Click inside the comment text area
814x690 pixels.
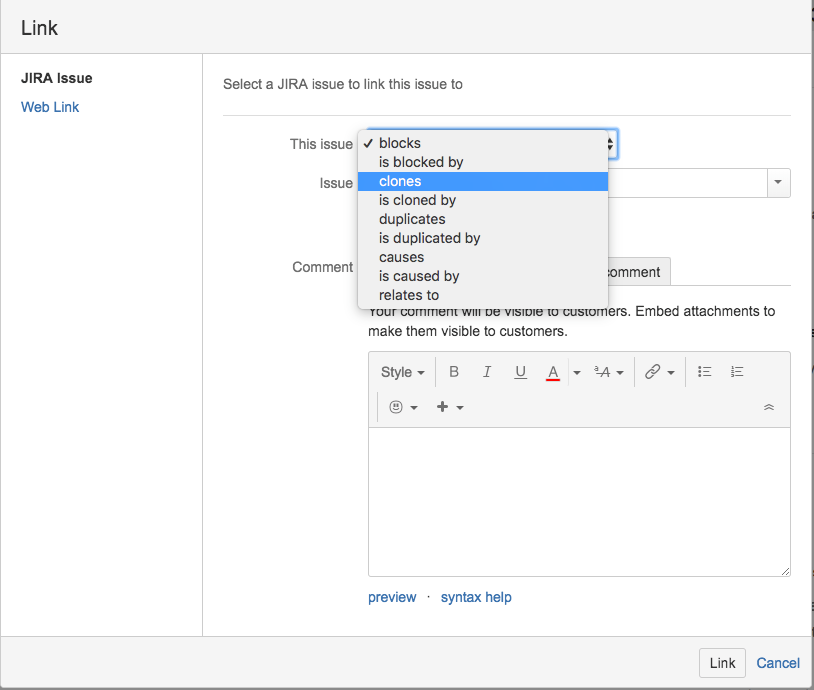click(x=579, y=500)
